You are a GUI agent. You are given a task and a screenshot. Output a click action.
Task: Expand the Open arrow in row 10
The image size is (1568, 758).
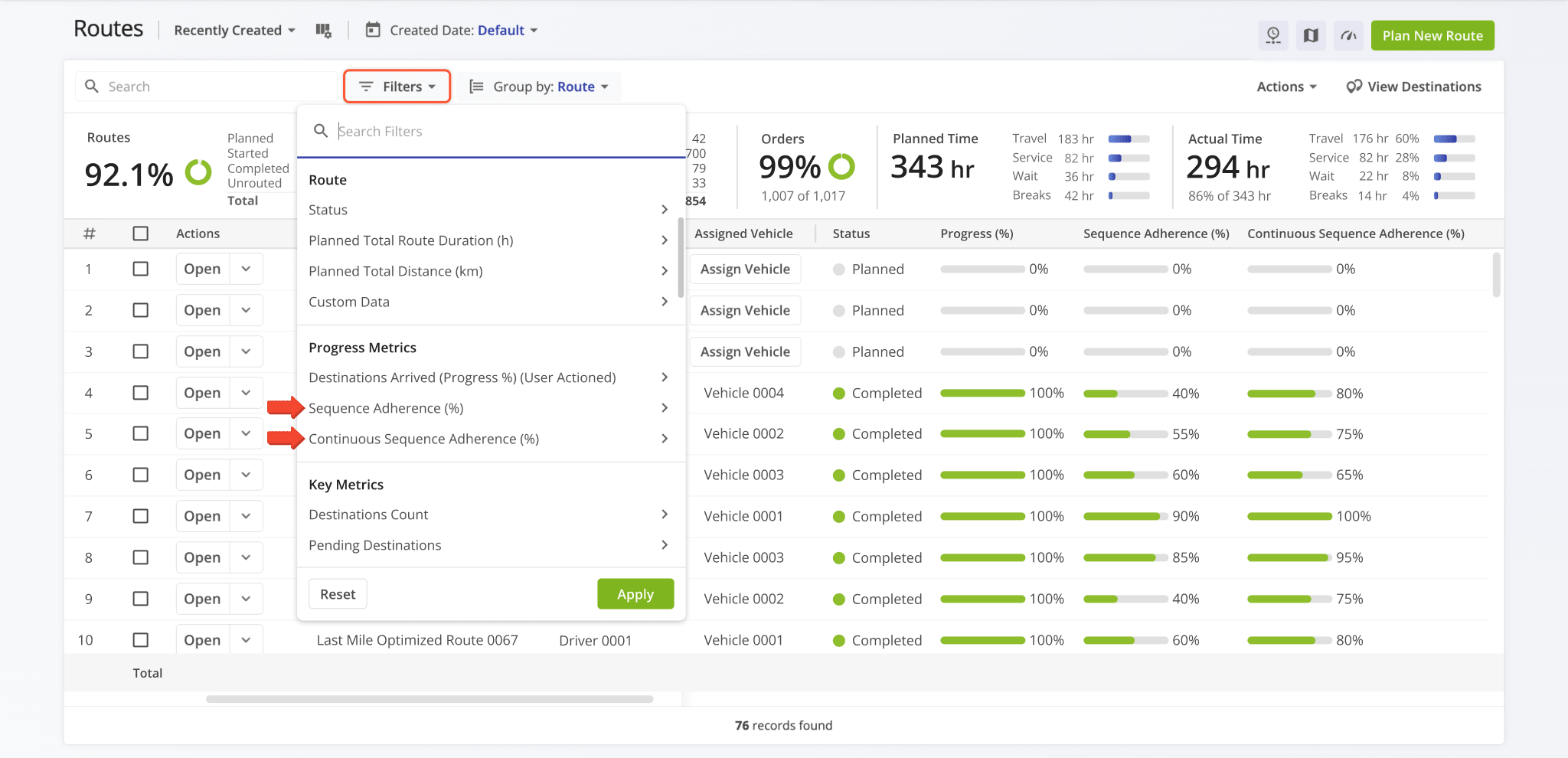coord(246,640)
